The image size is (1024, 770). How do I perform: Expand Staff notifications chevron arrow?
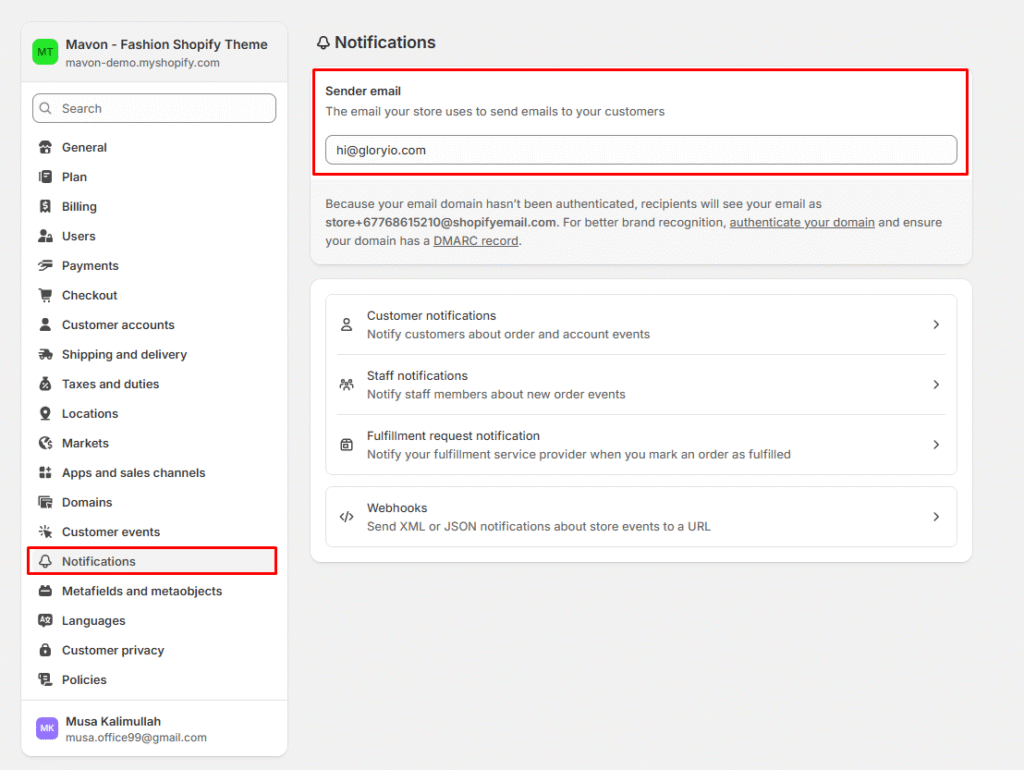[x=936, y=385]
